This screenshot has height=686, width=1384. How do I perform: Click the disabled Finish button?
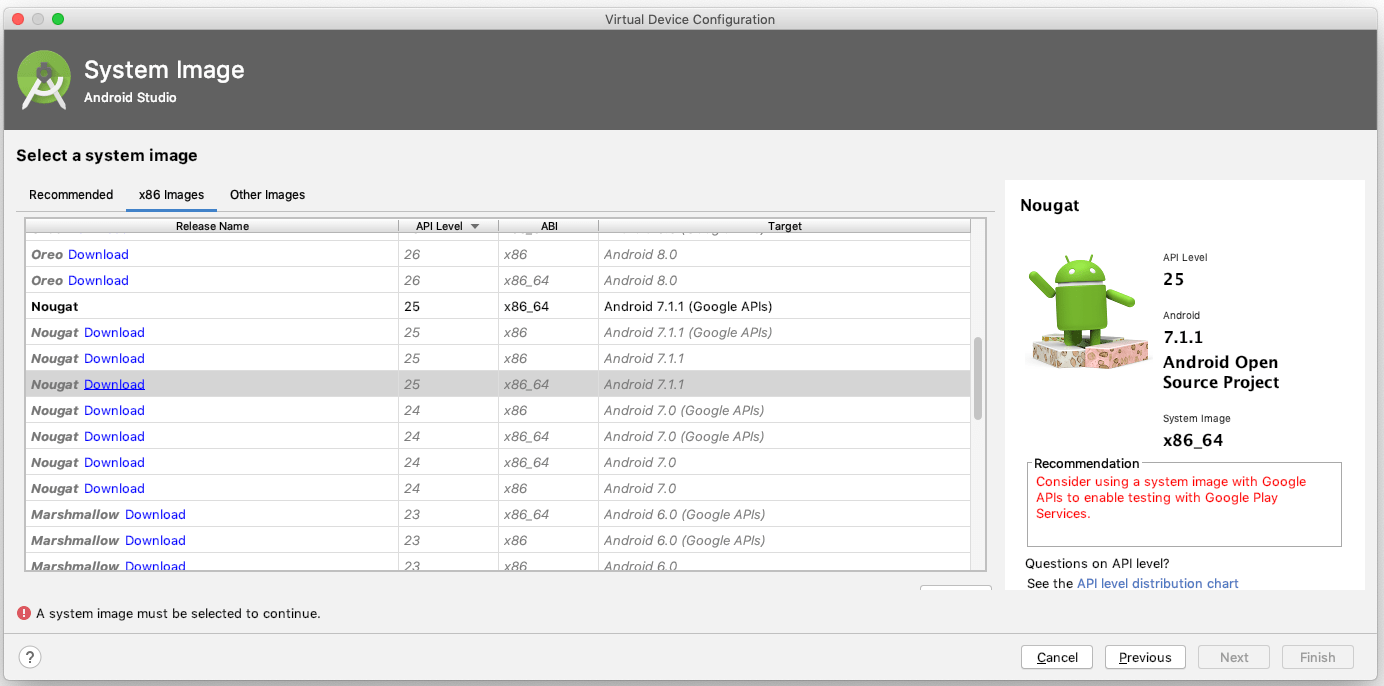(1317, 657)
